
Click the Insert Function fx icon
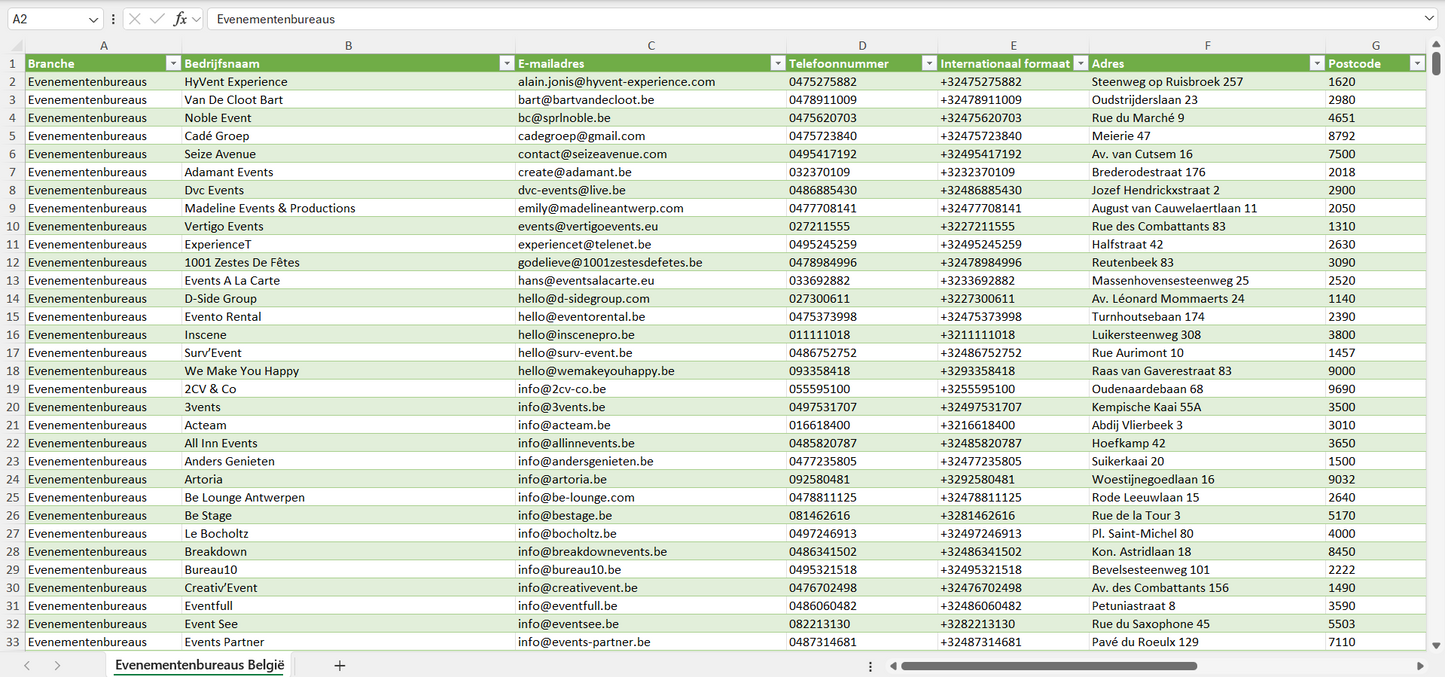point(180,19)
